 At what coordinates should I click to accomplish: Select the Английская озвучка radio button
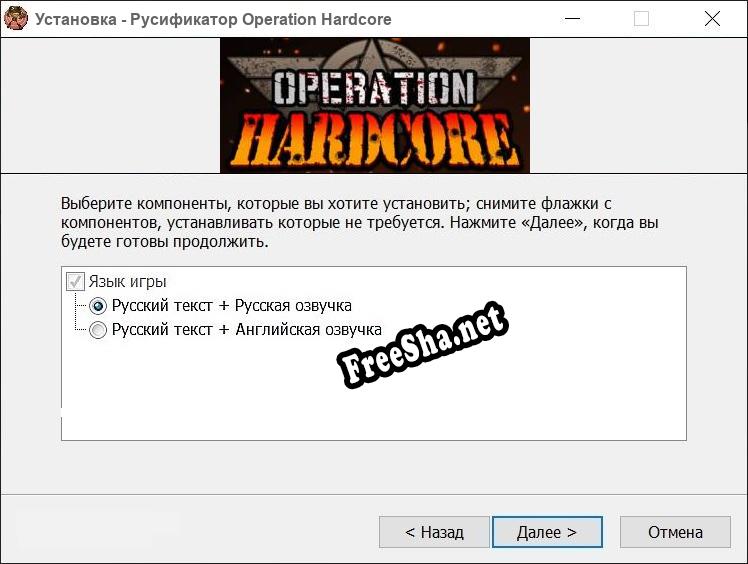click(98, 330)
